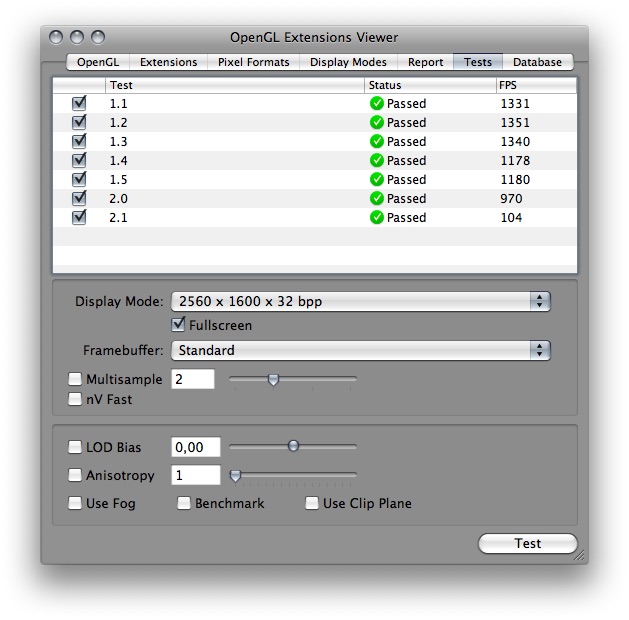Sort by the Test column header
629x620 pixels.
[x=235, y=85]
